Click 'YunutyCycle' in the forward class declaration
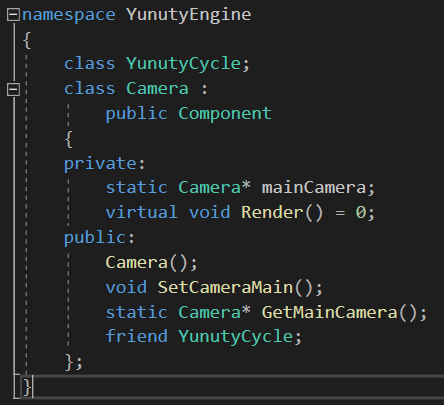 [183, 63]
